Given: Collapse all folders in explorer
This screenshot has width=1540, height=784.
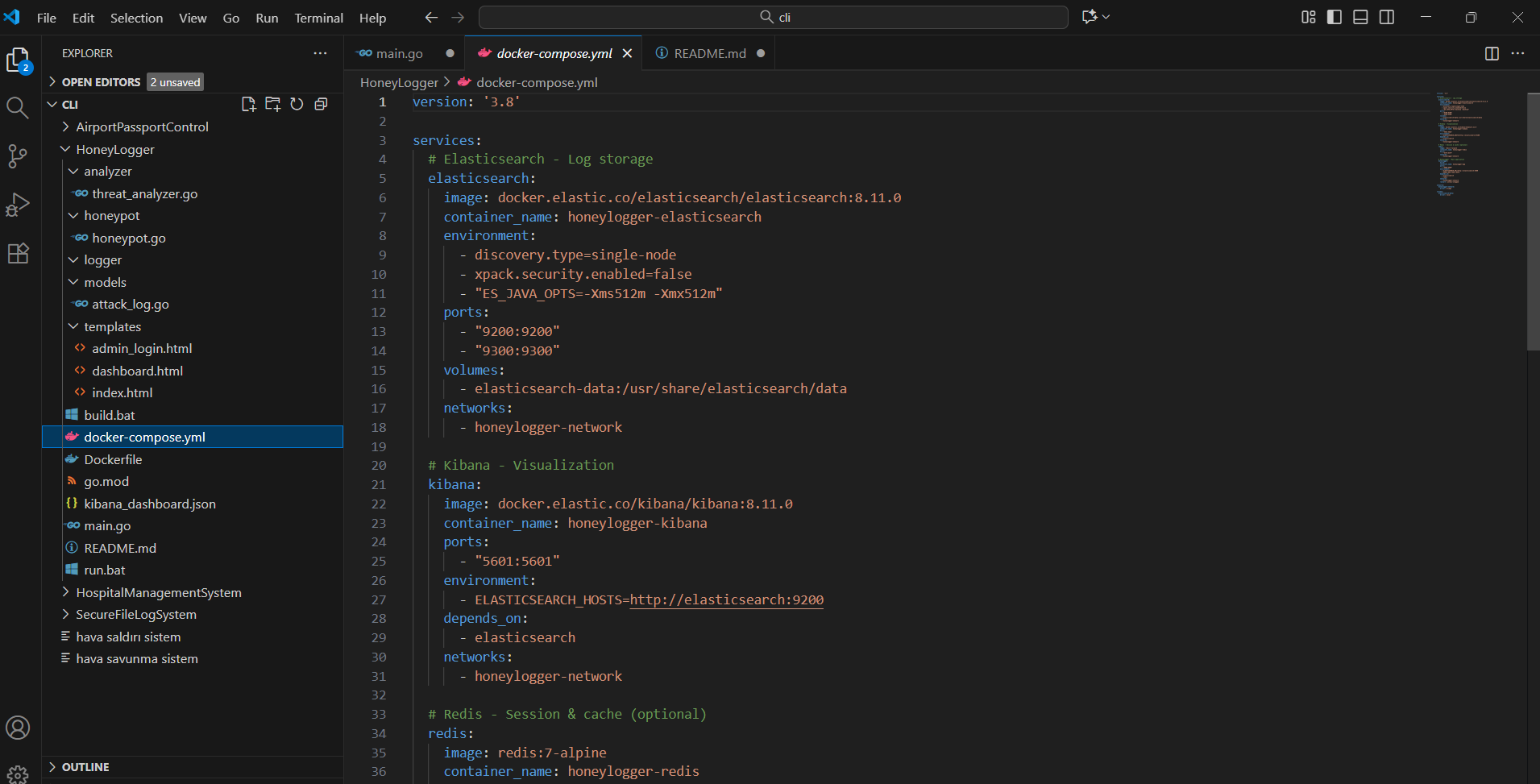Looking at the screenshot, I should (321, 104).
